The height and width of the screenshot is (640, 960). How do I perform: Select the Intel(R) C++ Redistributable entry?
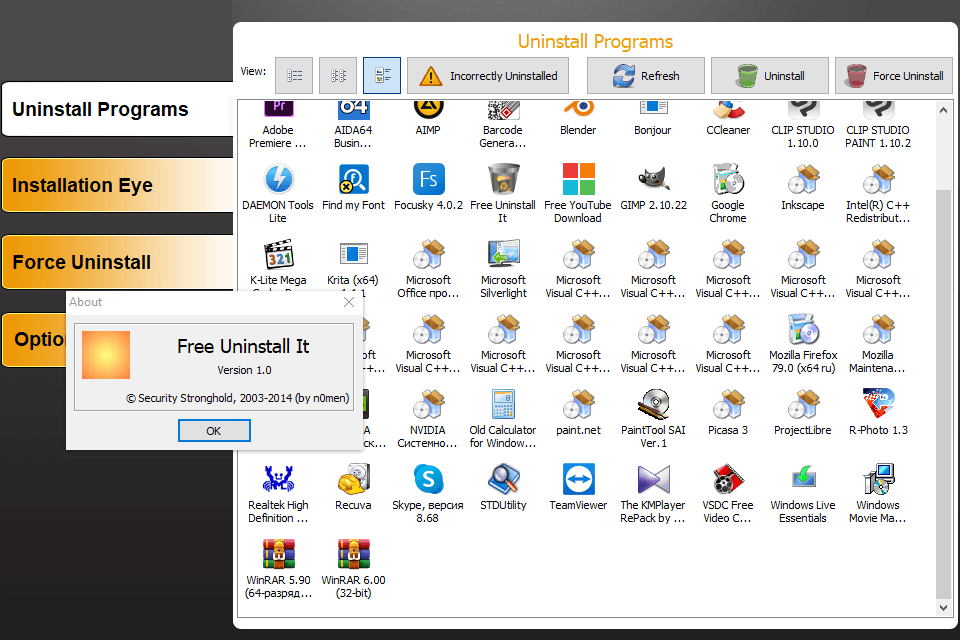click(878, 194)
